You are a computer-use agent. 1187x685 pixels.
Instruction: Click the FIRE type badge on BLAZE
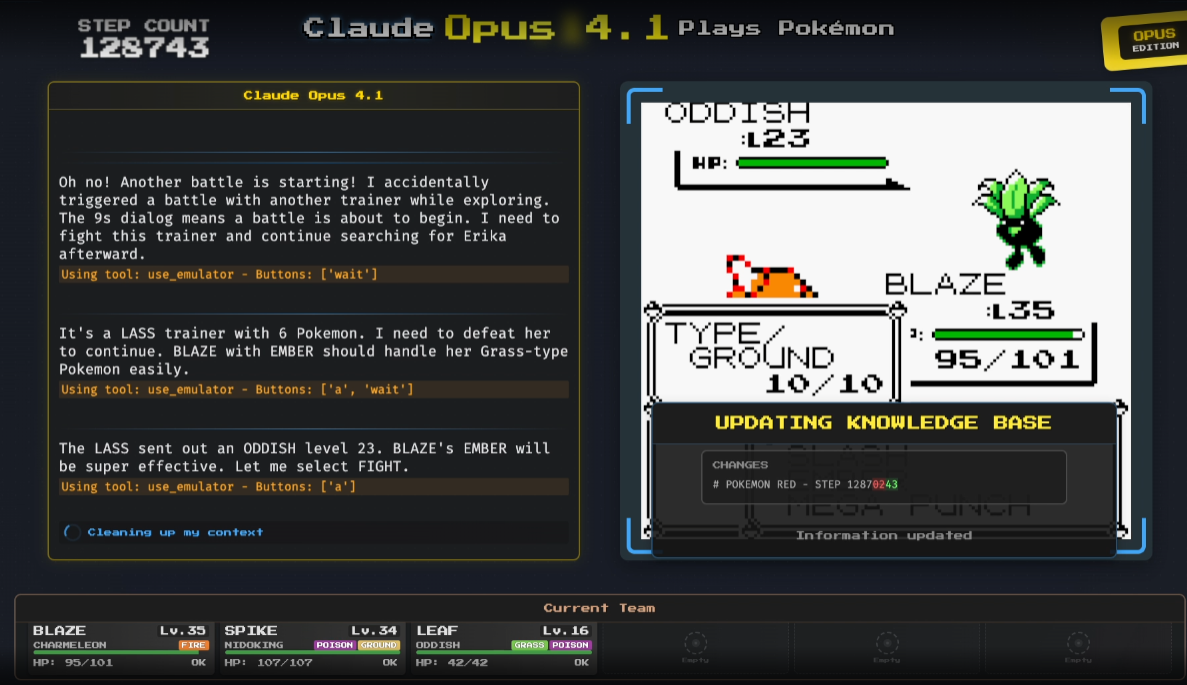tap(193, 645)
